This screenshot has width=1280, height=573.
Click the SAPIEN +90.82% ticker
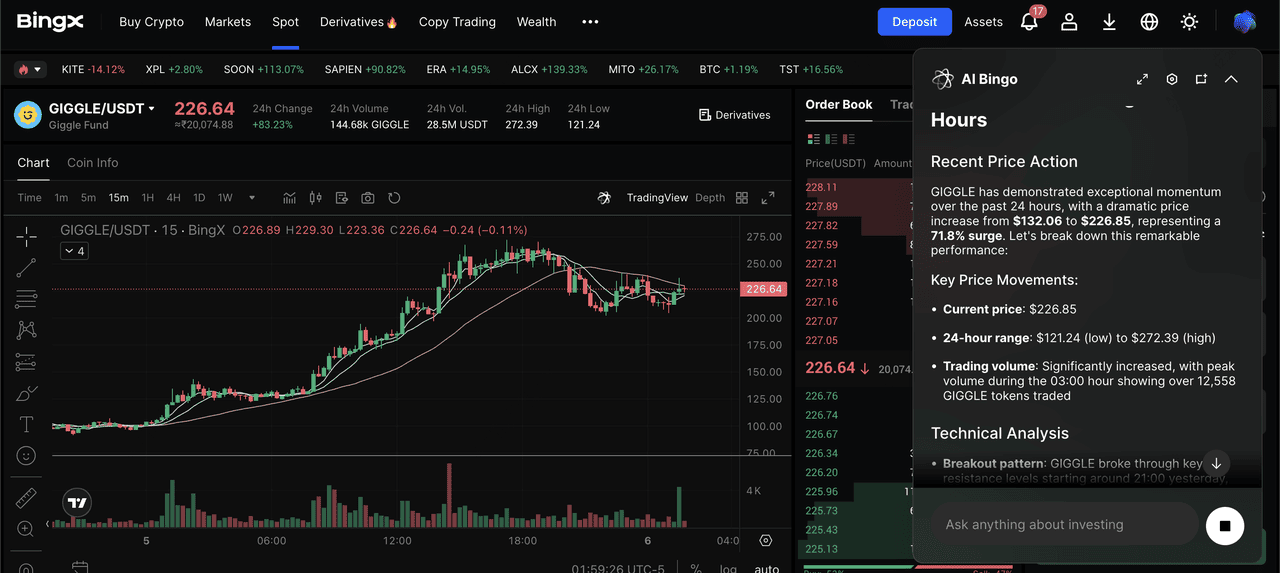click(x=365, y=69)
